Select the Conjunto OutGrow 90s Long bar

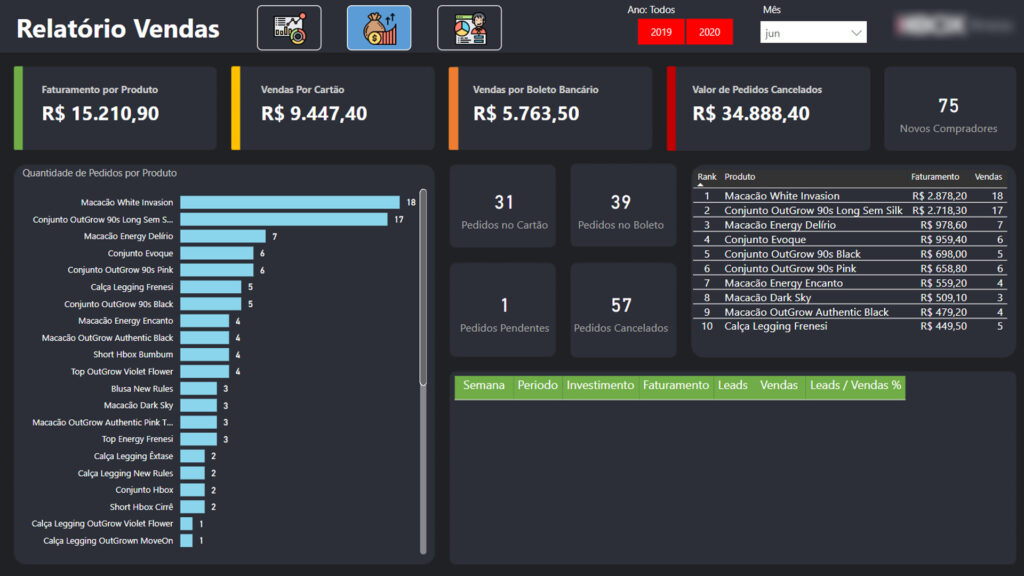point(283,219)
